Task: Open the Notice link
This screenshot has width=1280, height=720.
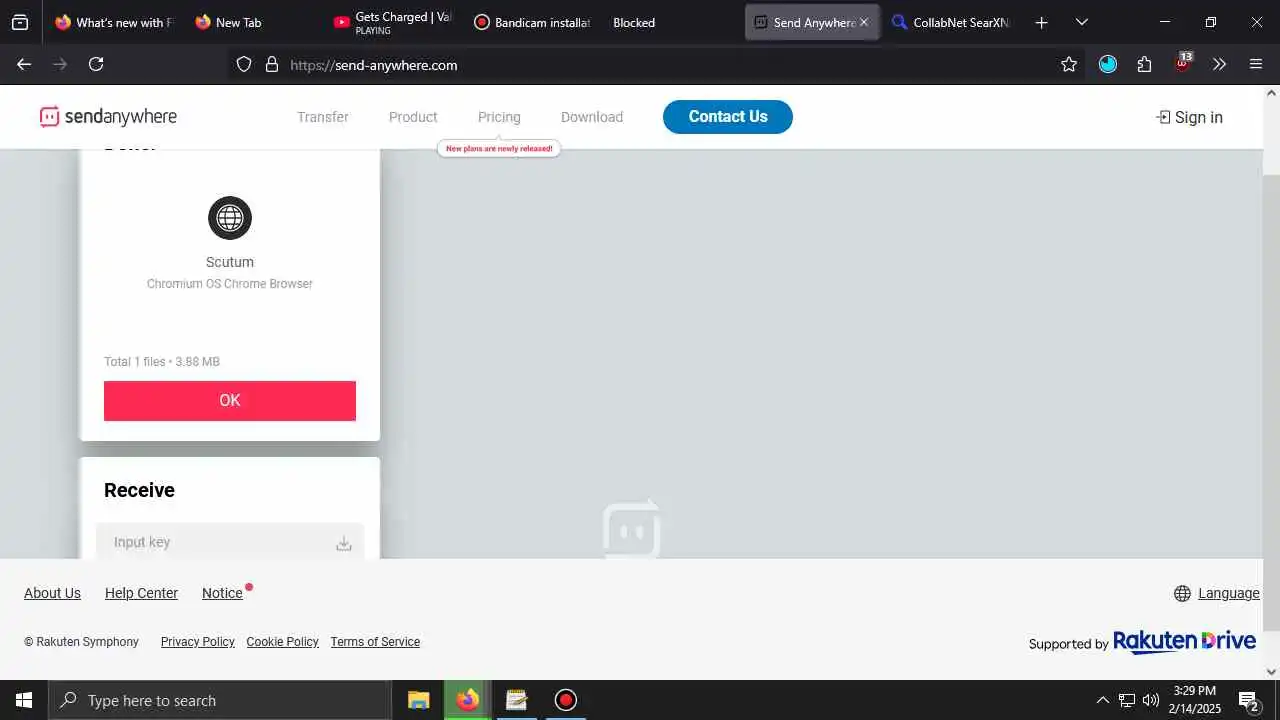Action: (x=222, y=593)
